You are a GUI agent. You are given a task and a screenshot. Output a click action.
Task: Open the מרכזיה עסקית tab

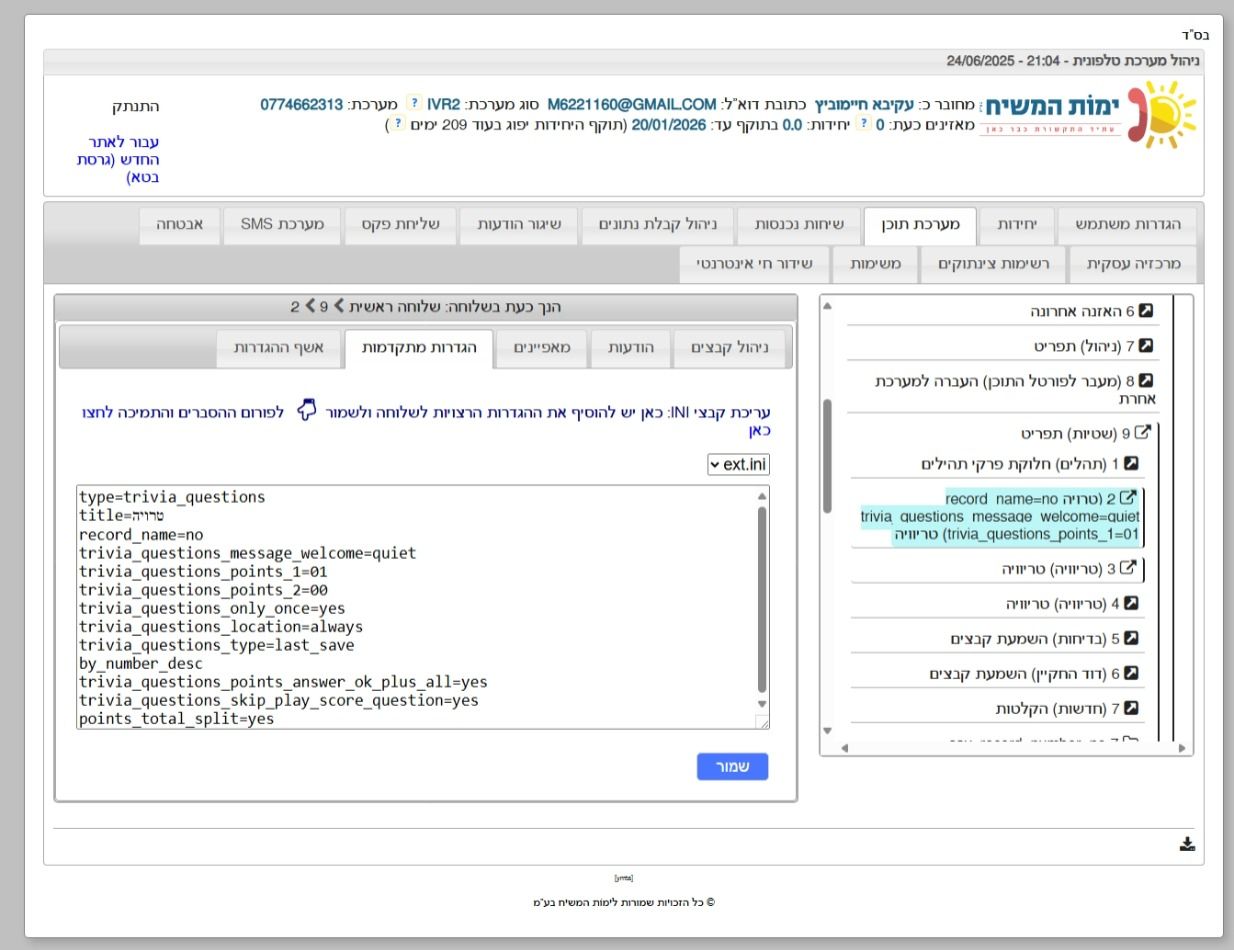point(1133,264)
